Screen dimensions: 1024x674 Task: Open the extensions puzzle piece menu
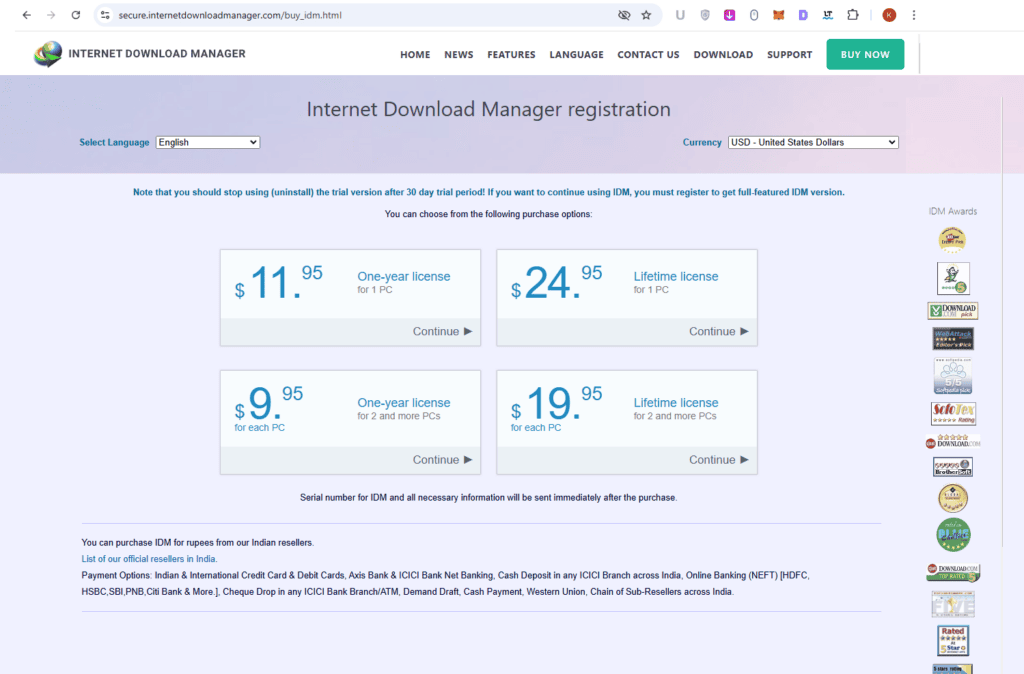point(853,15)
